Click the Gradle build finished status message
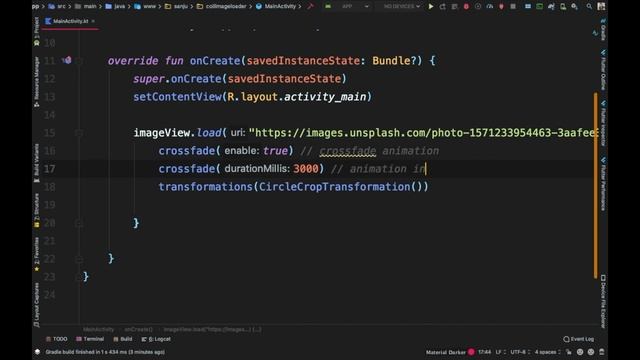 [x=105, y=352]
